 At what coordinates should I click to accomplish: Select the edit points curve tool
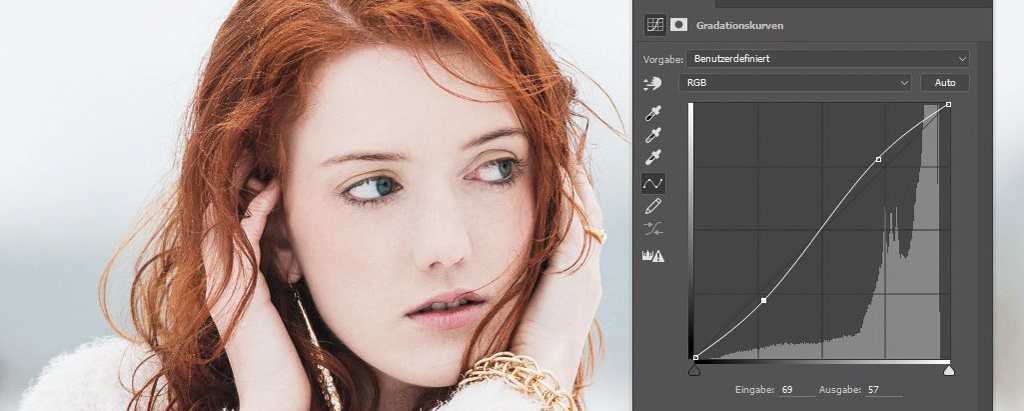pyautogui.click(x=653, y=184)
